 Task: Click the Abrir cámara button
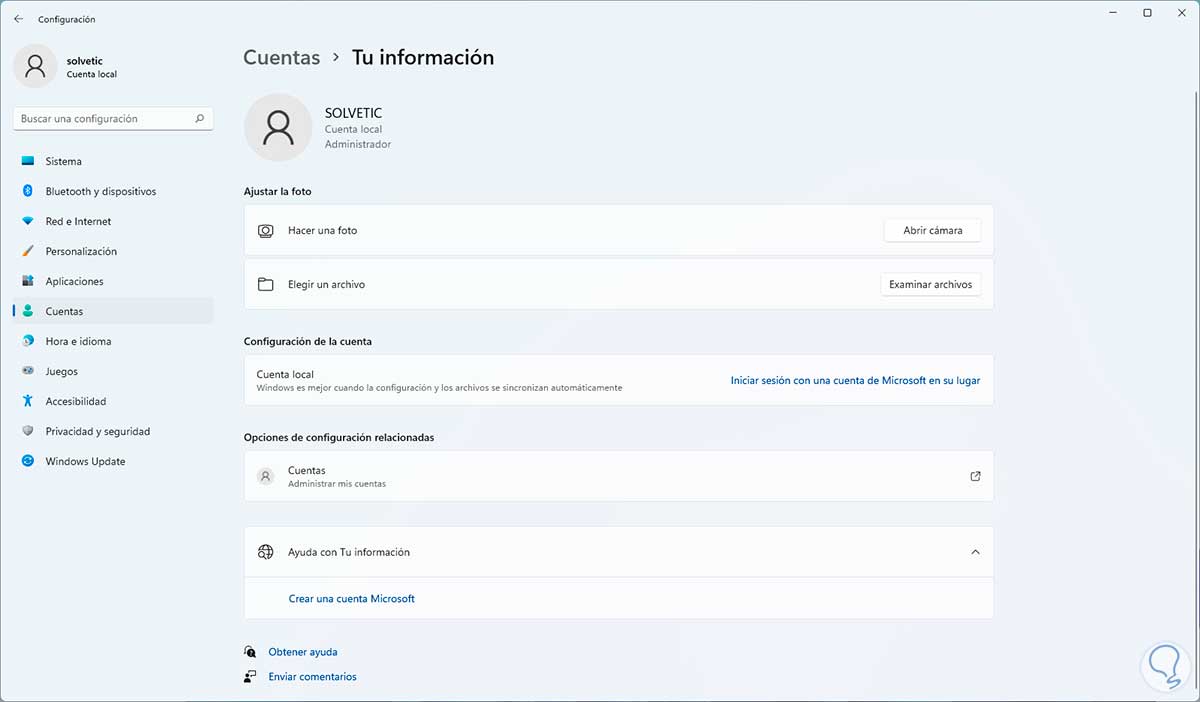point(932,230)
